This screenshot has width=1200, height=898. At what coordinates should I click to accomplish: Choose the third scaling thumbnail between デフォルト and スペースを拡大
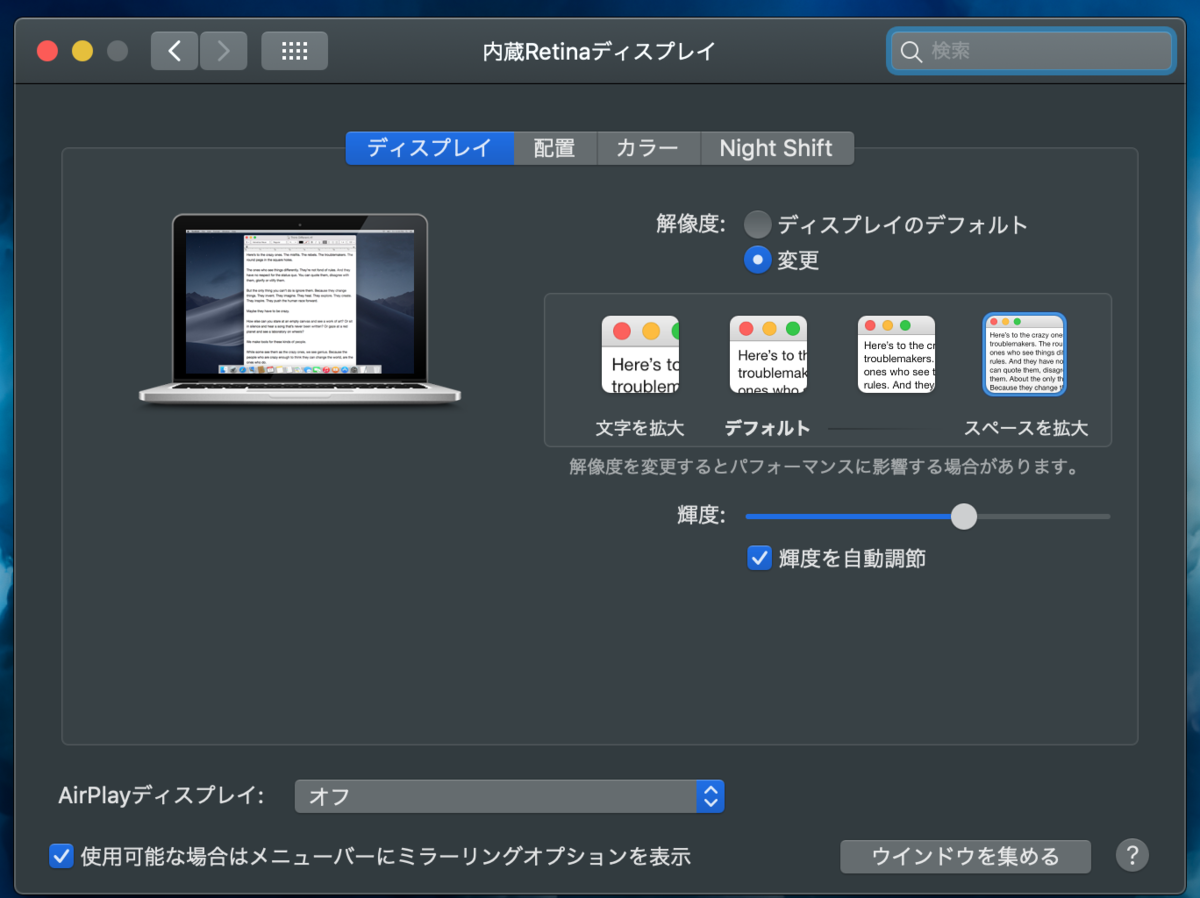pos(896,355)
